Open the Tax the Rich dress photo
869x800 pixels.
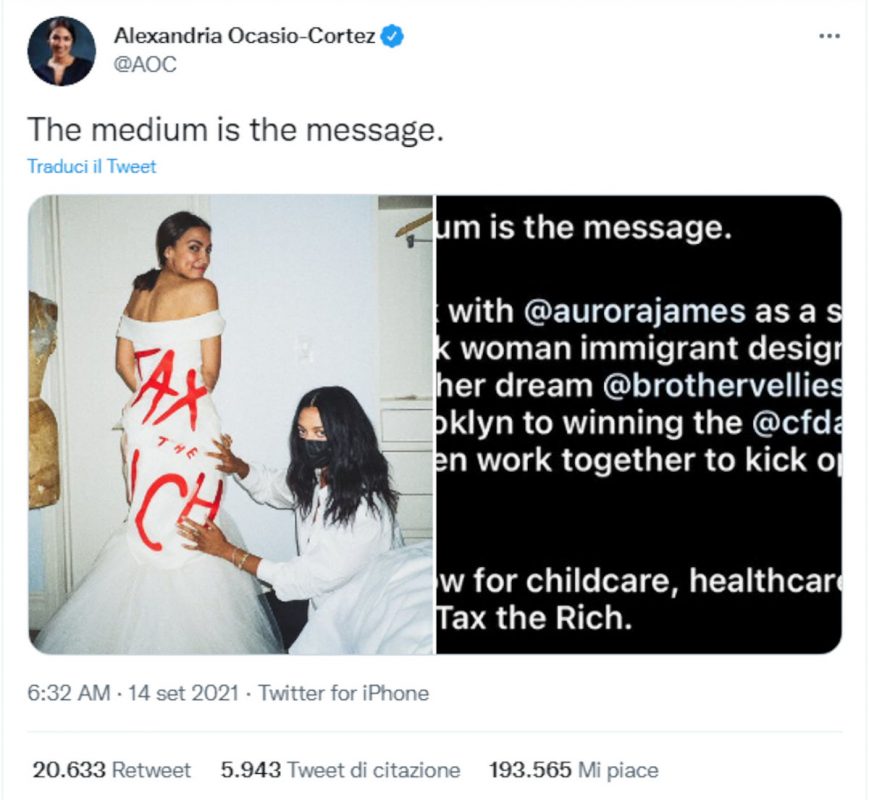pyautogui.click(x=231, y=425)
